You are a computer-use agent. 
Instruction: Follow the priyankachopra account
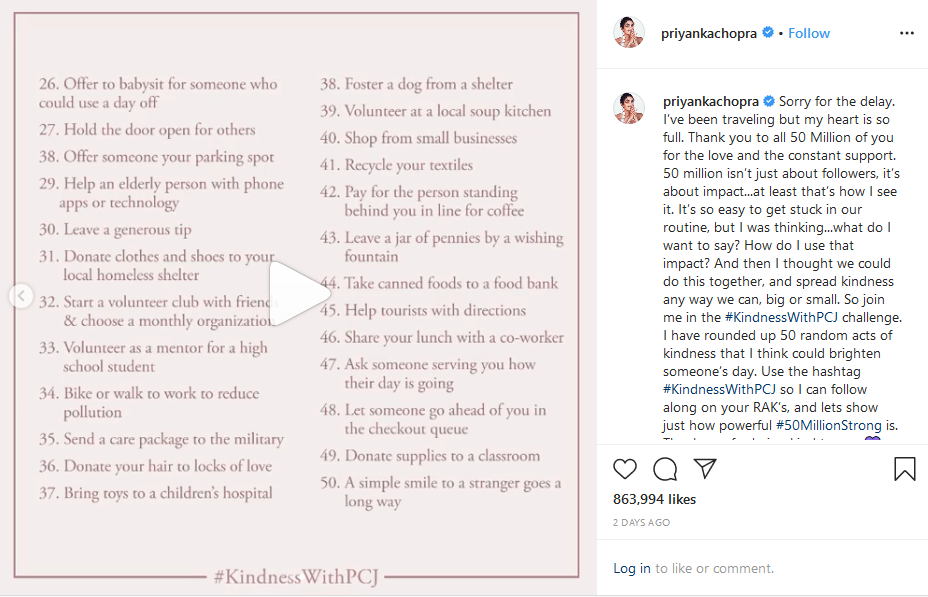click(x=809, y=33)
